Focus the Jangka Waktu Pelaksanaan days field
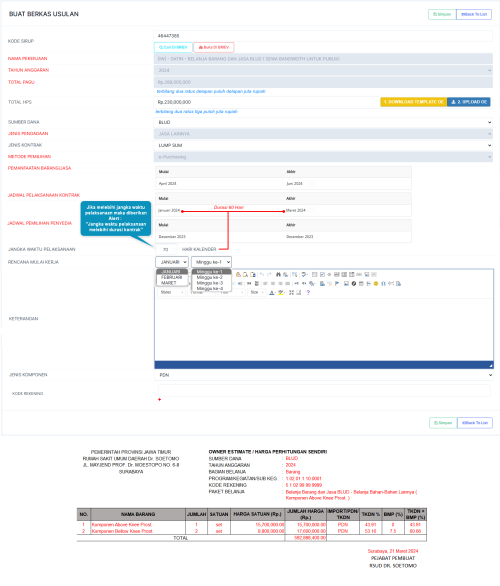This screenshot has width=500, height=586. (x=166, y=249)
